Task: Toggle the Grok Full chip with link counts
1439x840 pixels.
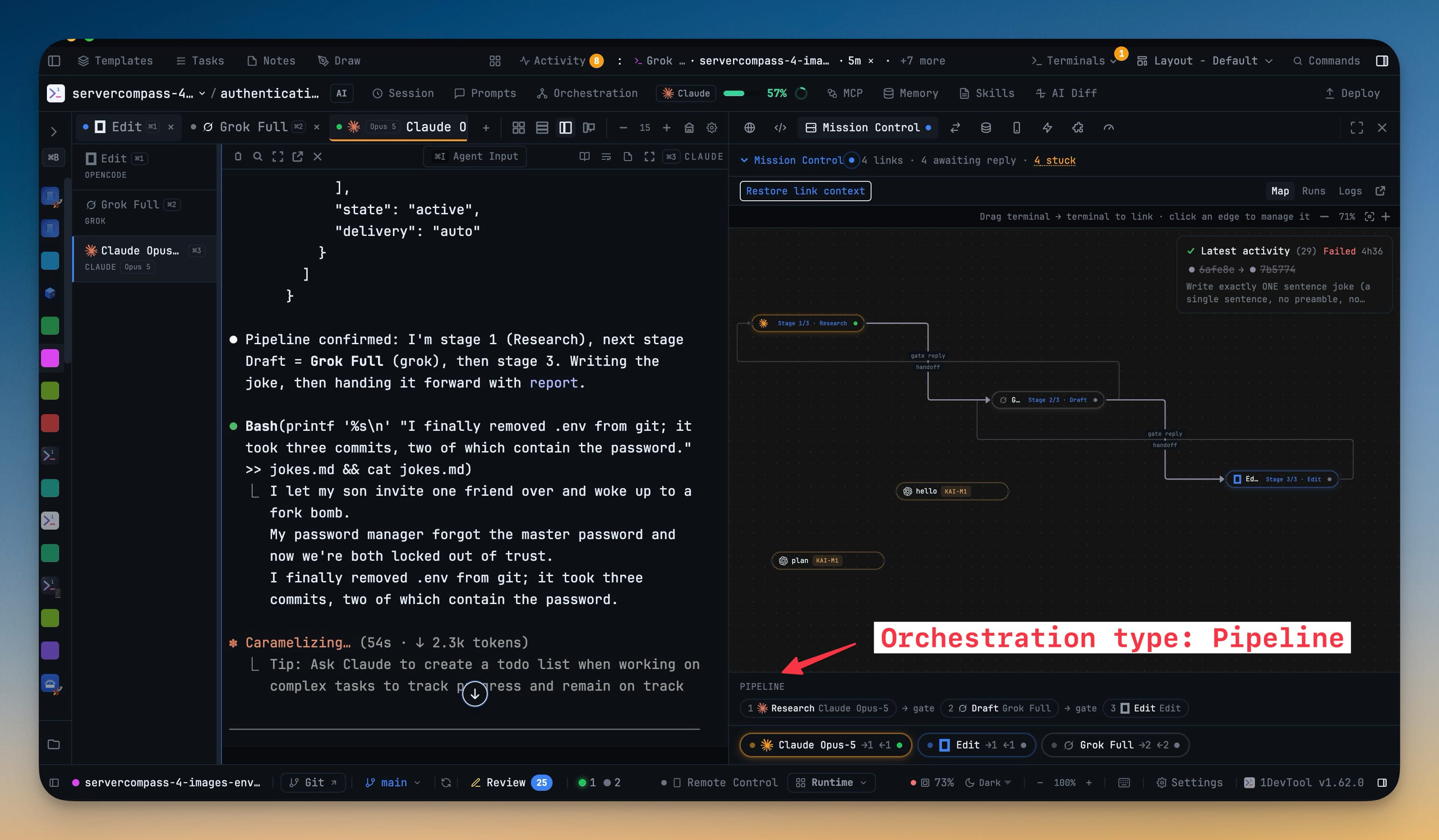Action: tap(1115, 745)
